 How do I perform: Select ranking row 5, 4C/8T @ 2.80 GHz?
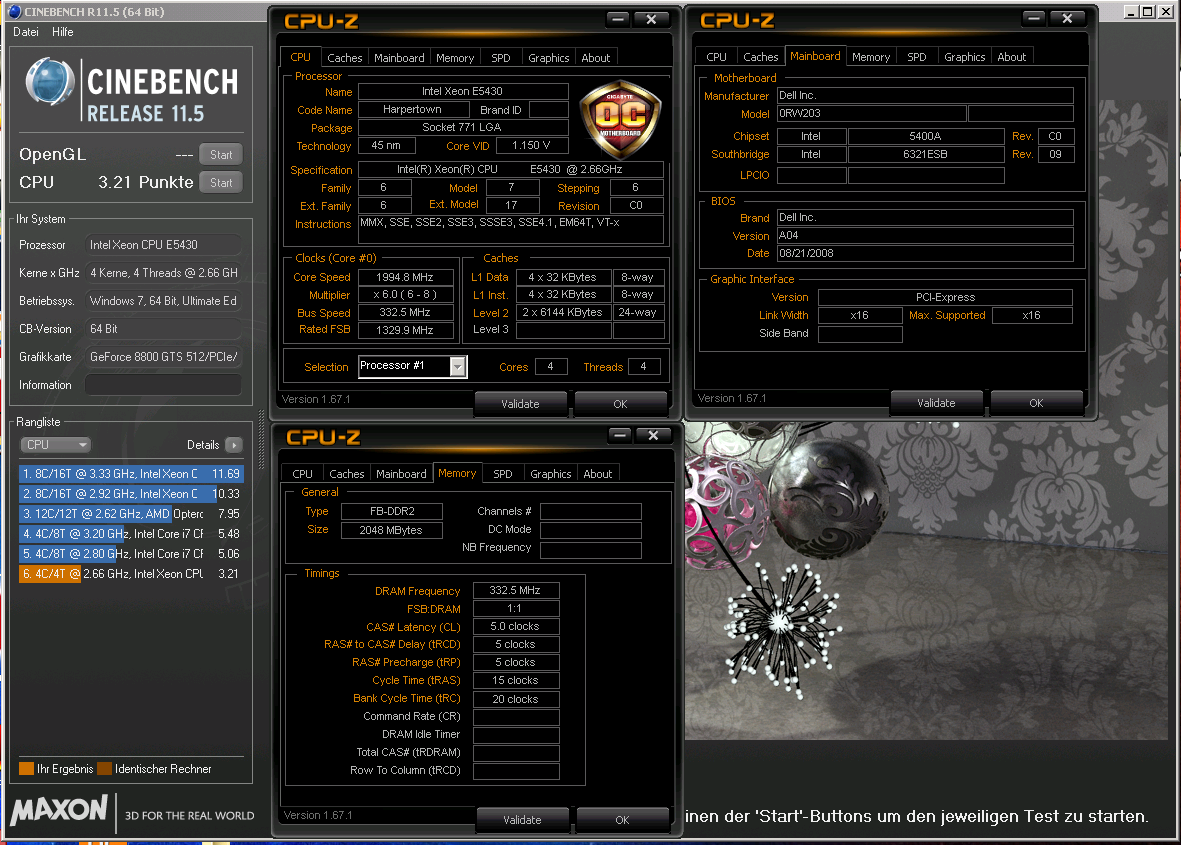pyautogui.click(x=131, y=554)
